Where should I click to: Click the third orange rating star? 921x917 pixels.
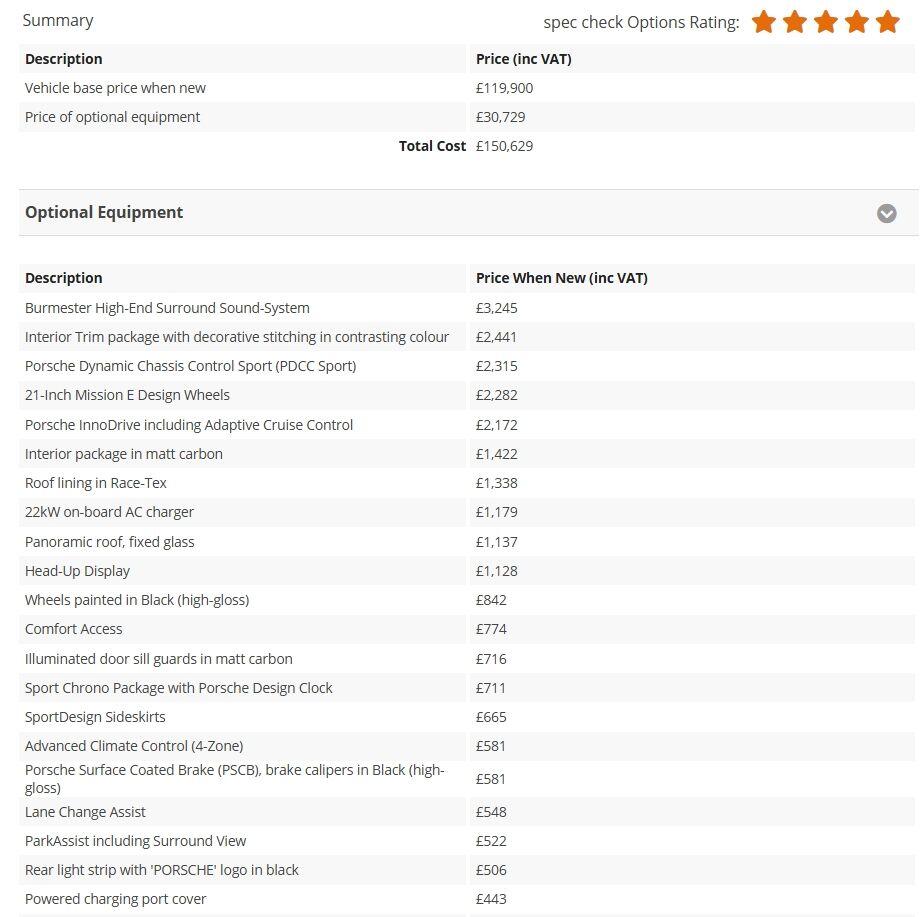[826, 22]
